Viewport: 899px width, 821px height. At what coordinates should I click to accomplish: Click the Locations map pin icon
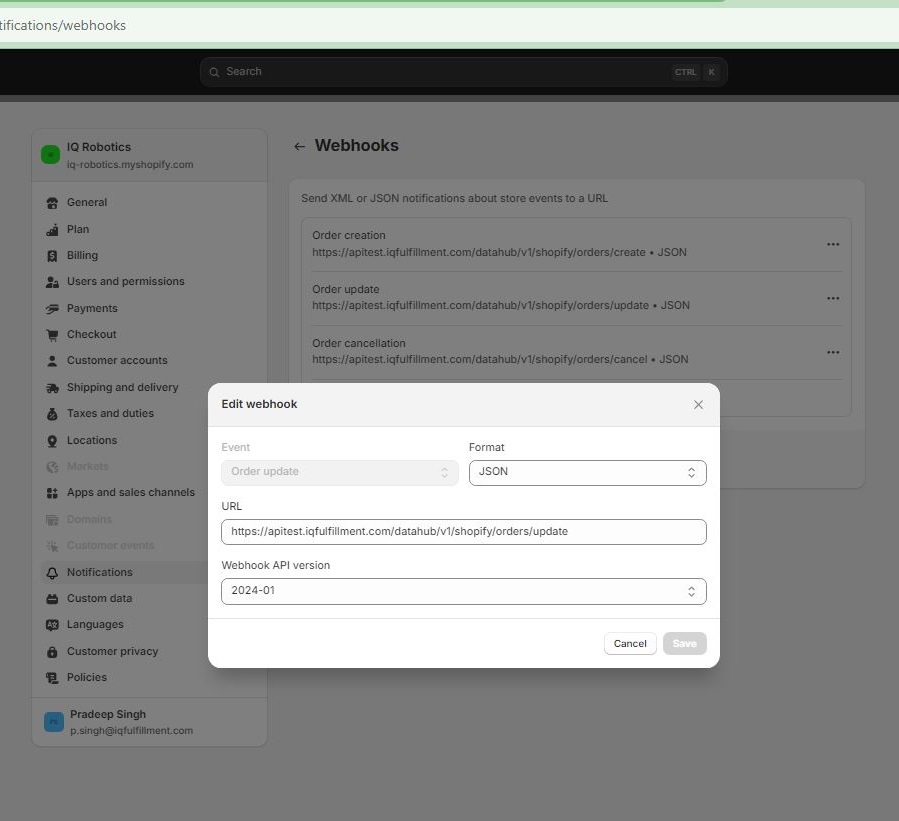click(52, 440)
